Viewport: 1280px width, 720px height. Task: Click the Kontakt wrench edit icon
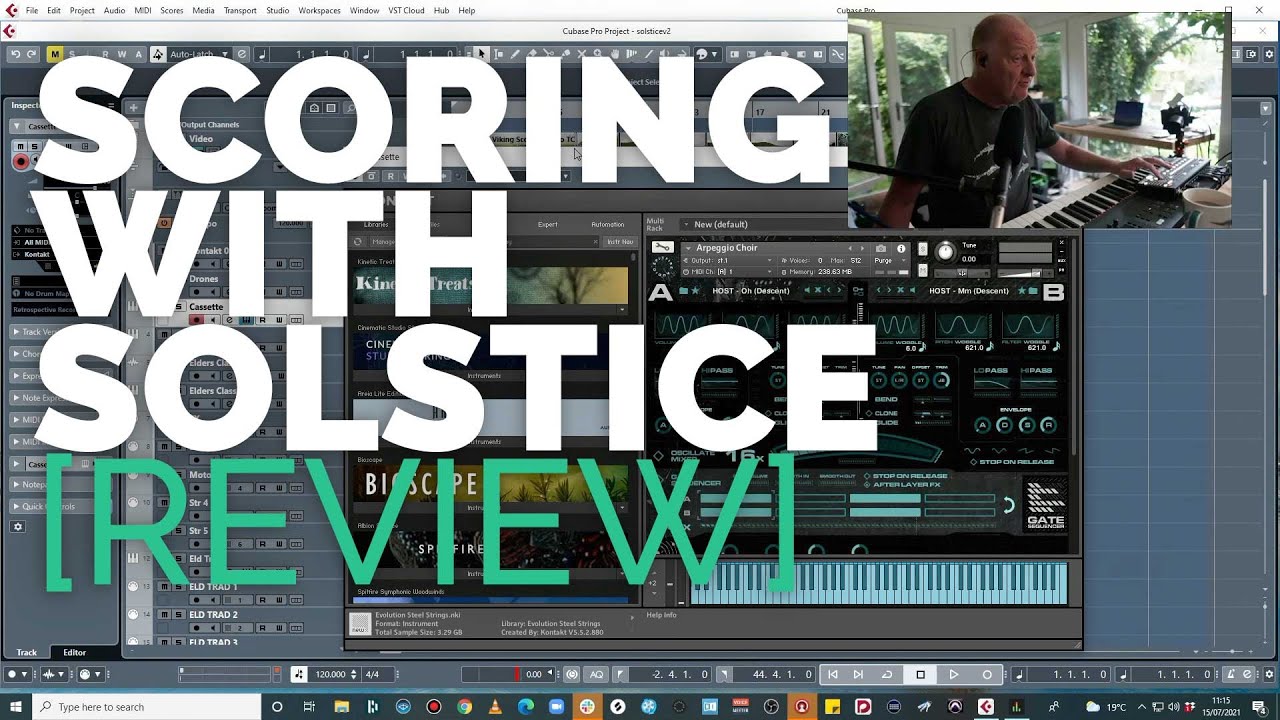662,247
